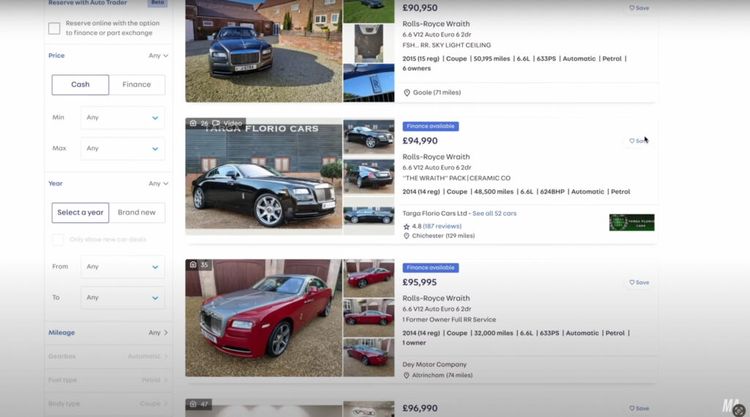This screenshot has width=750, height=417.
Task: Open photo gallery camera icon on red Wraith
Action: pyautogui.click(x=193, y=264)
